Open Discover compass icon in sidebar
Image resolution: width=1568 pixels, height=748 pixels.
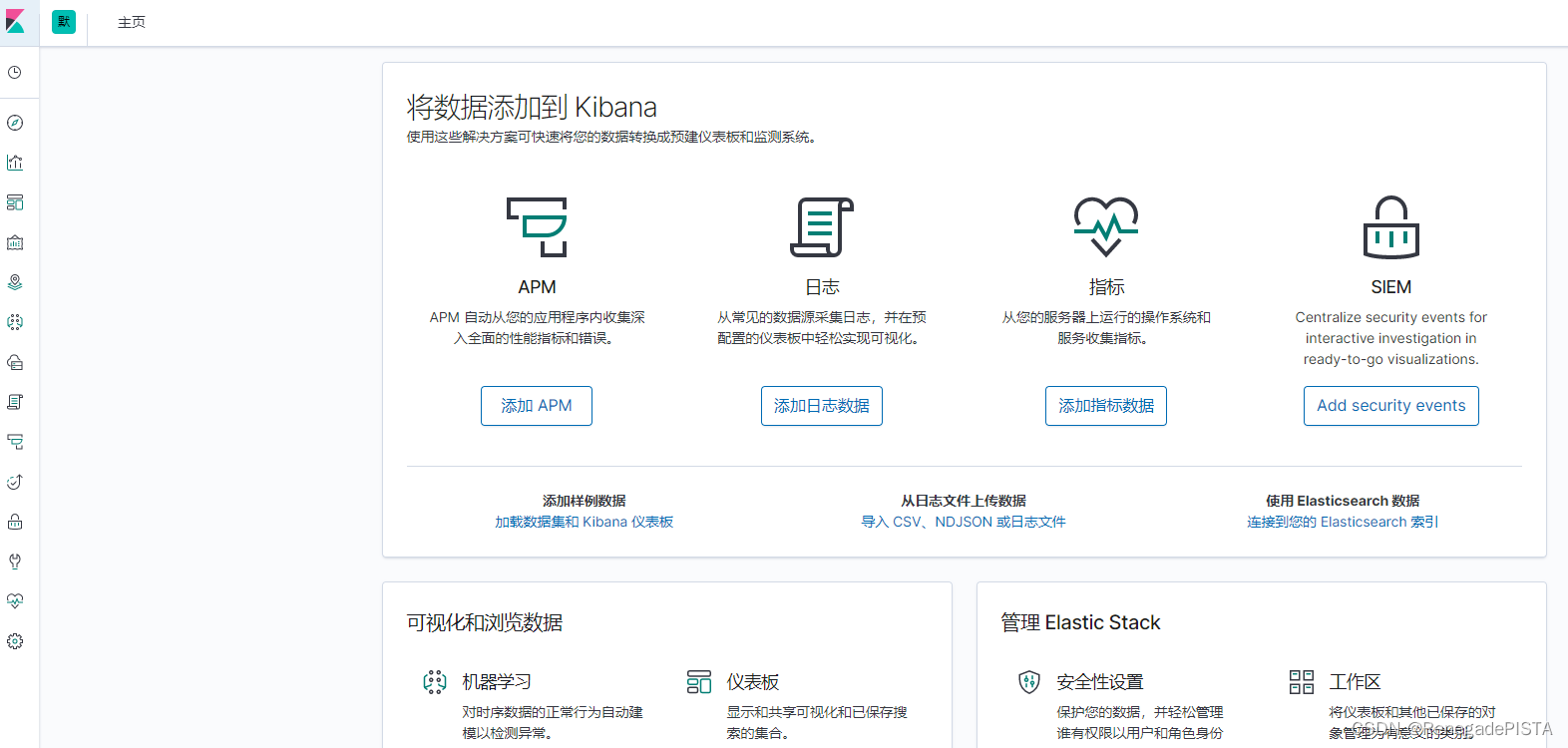(15, 123)
